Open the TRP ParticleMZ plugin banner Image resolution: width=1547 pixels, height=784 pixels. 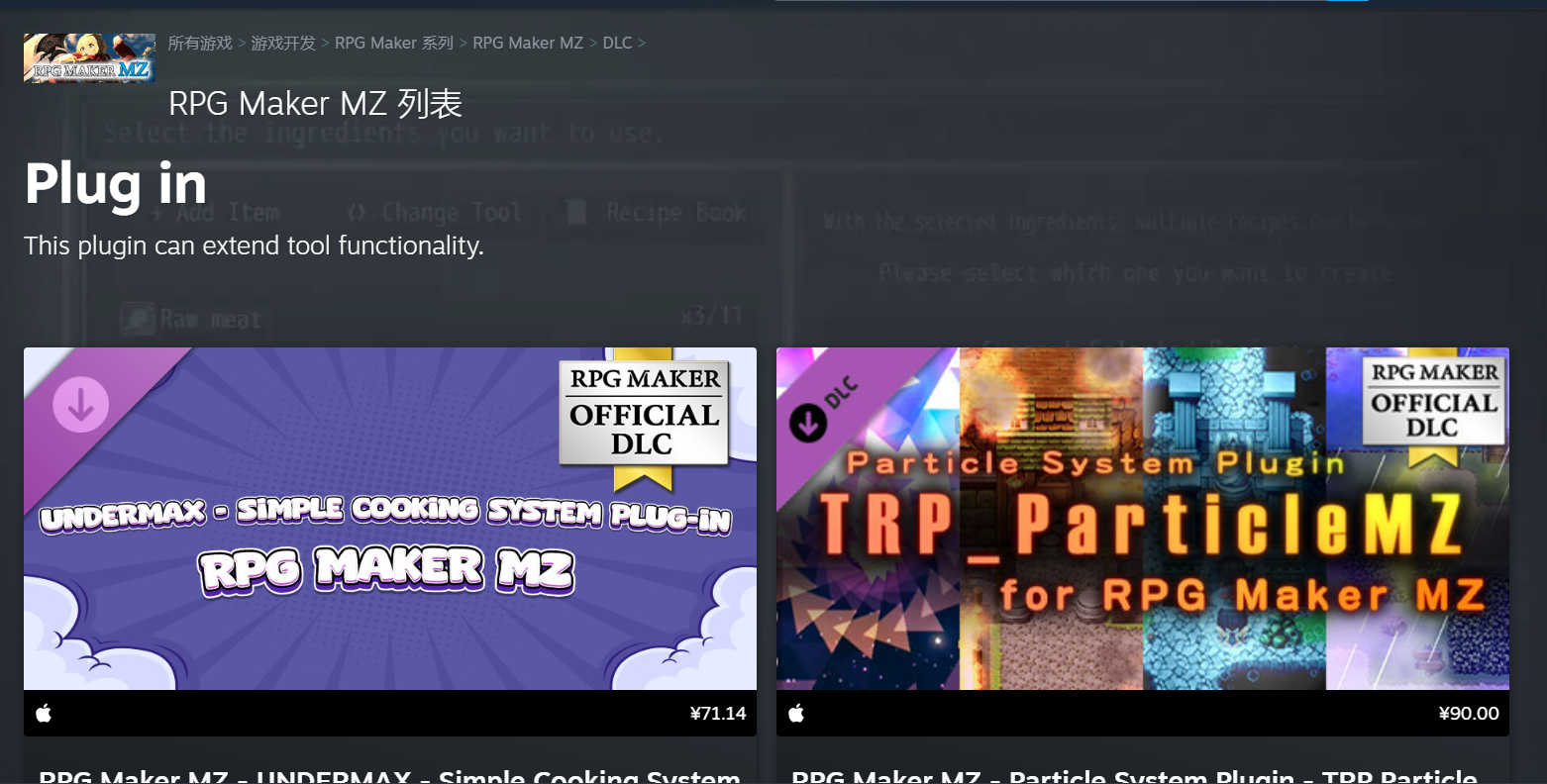coord(1143,519)
